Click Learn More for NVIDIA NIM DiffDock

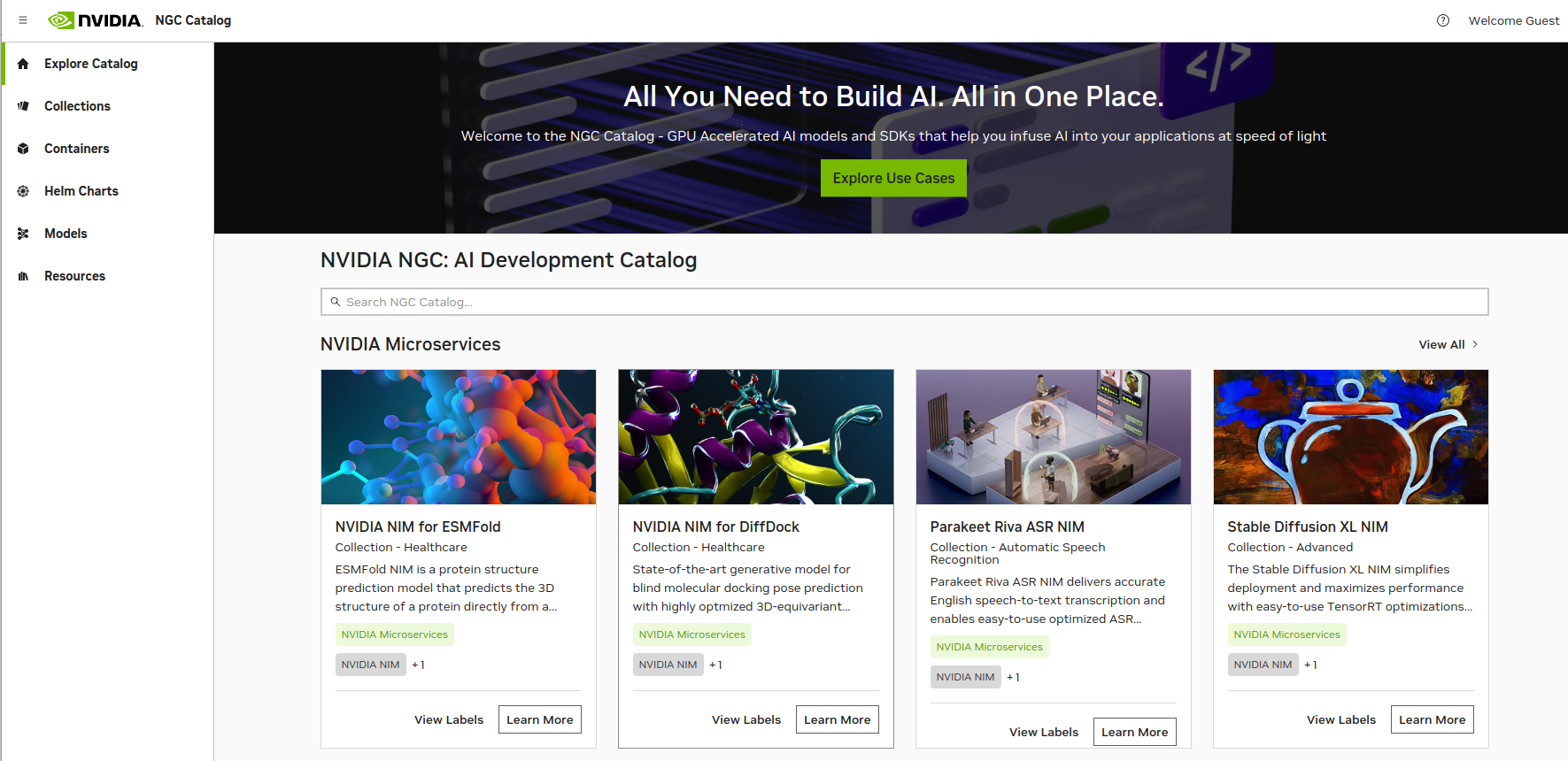(837, 719)
